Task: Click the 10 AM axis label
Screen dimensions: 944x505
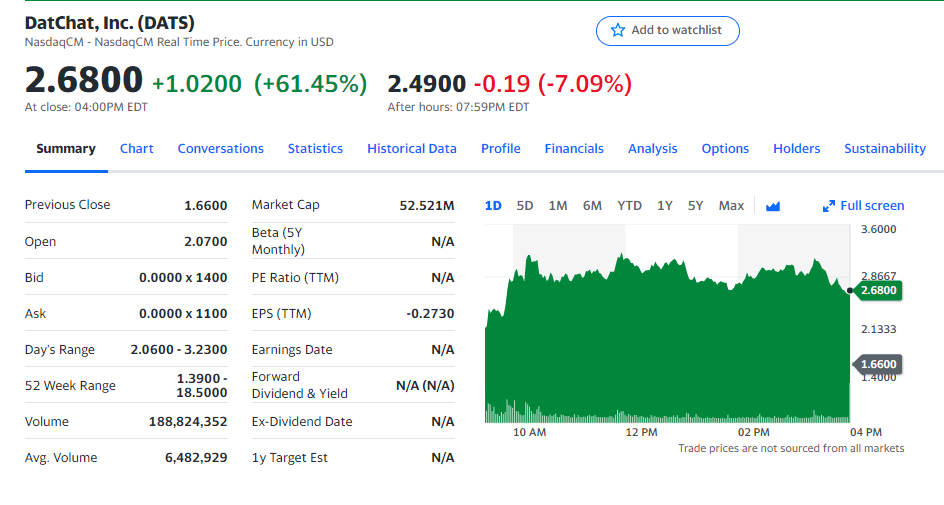Action: coord(529,432)
